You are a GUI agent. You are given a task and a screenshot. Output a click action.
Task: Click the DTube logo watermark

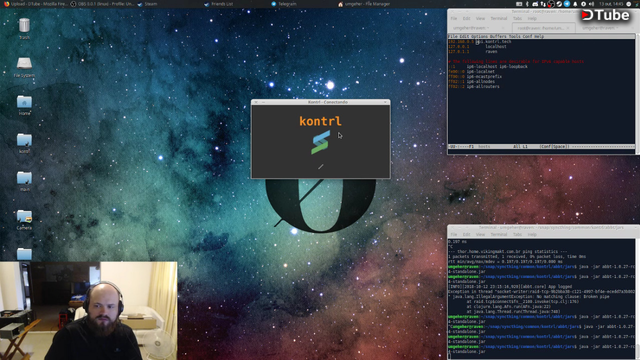pos(605,15)
